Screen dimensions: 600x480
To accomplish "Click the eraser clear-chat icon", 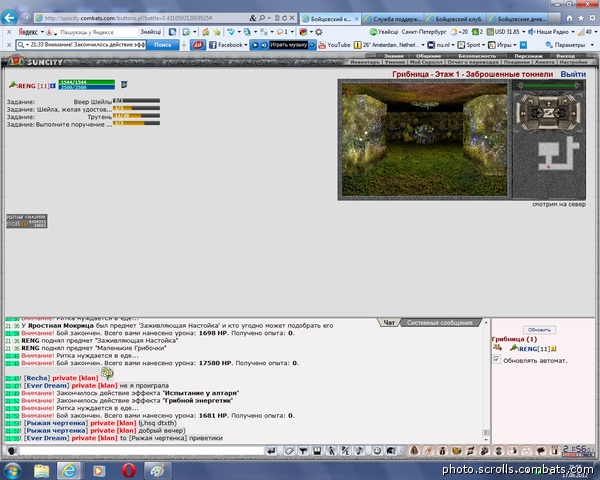I will (x=289, y=451).
